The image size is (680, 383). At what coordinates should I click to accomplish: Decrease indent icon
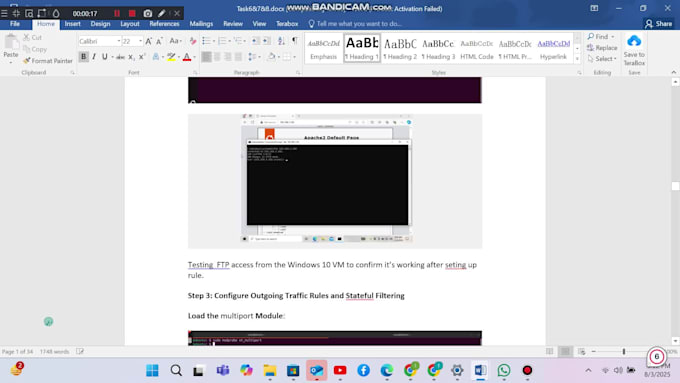(x=255, y=41)
